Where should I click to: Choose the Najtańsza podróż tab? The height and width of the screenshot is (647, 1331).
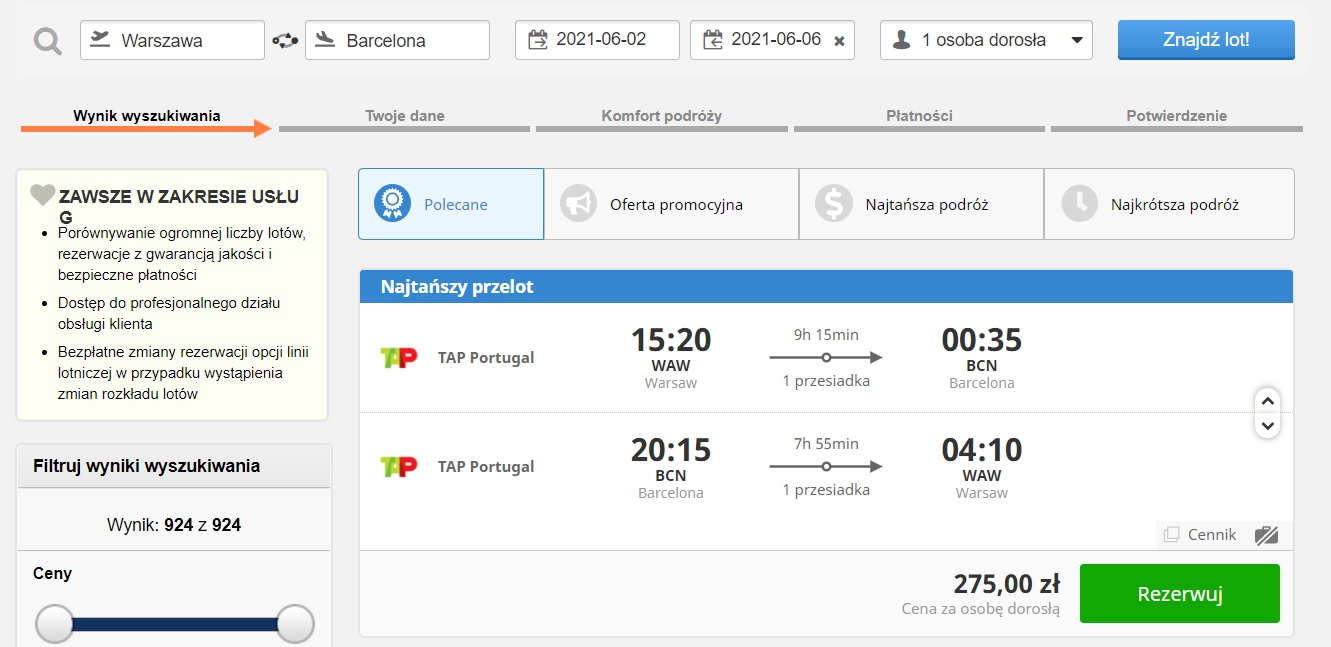(921, 204)
